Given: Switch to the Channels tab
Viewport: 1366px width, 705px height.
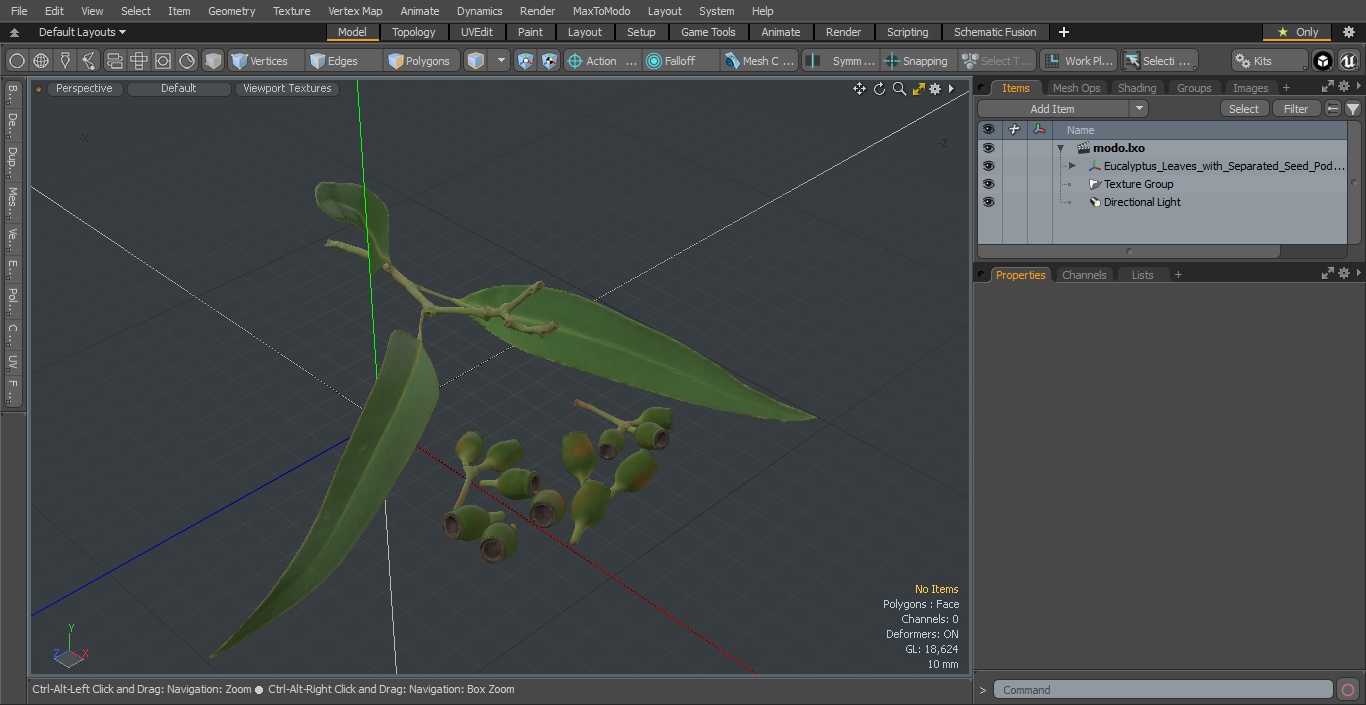Looking at the screenshot, I should tap(1084, 275).
